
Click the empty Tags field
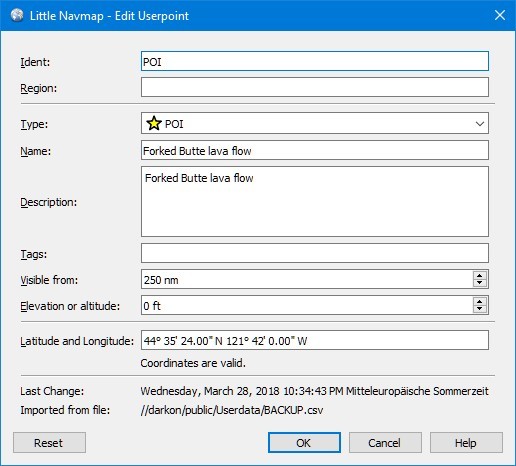tap(315, 253)
